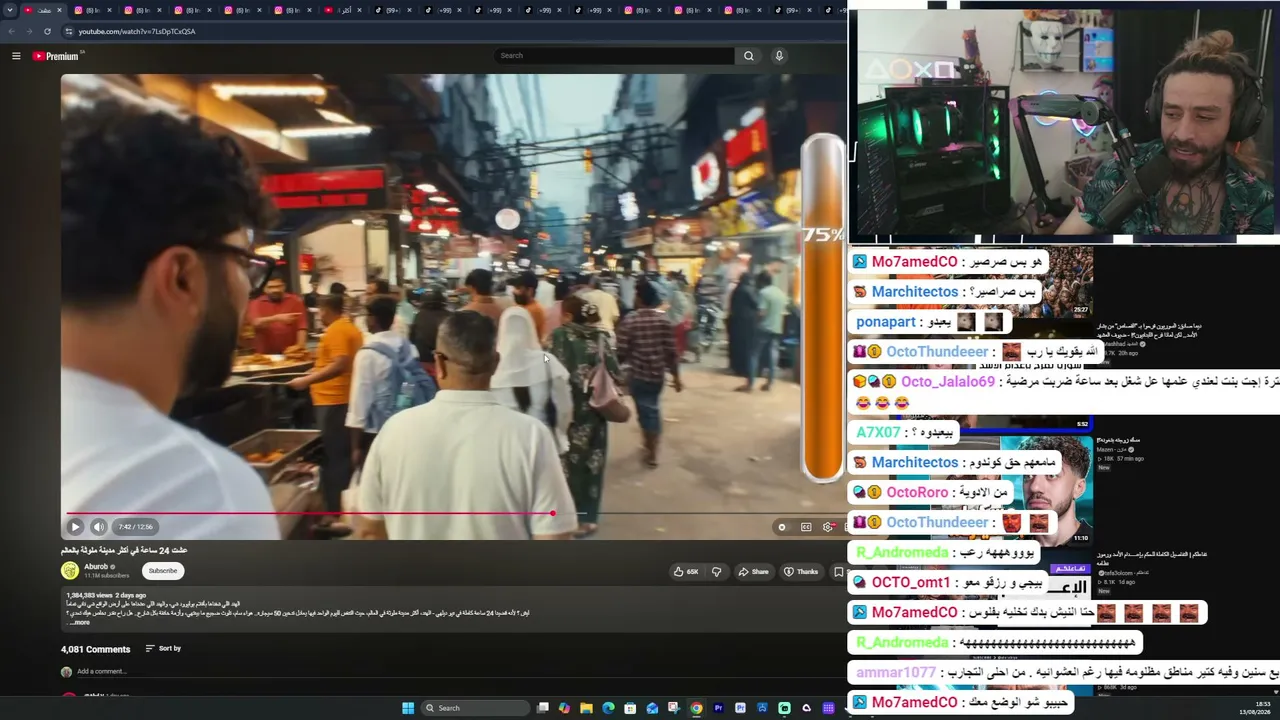Send Thanks to the creator
The image size is (1280, 720).
801,572
